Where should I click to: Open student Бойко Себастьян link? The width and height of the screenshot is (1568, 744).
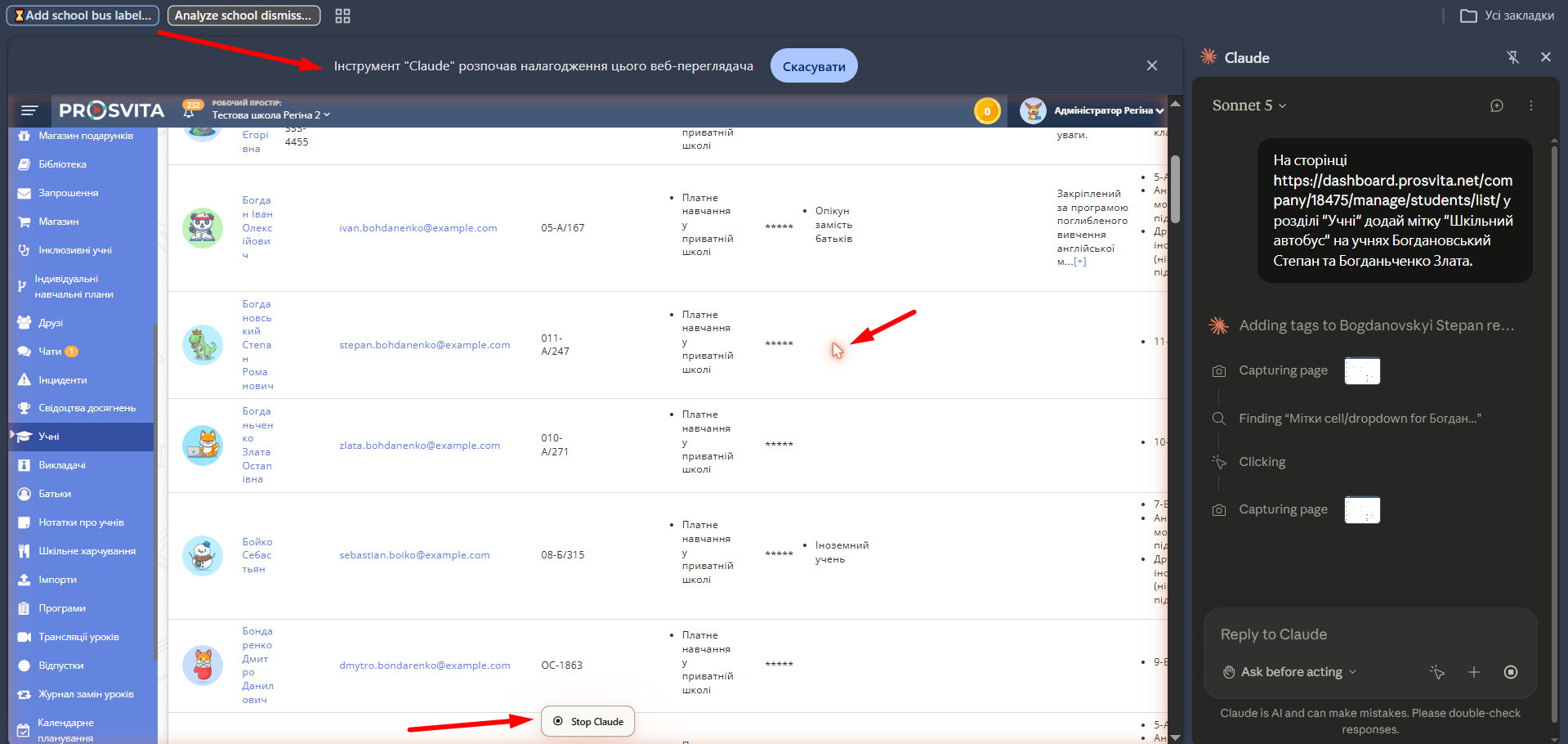tap(257, 555)
